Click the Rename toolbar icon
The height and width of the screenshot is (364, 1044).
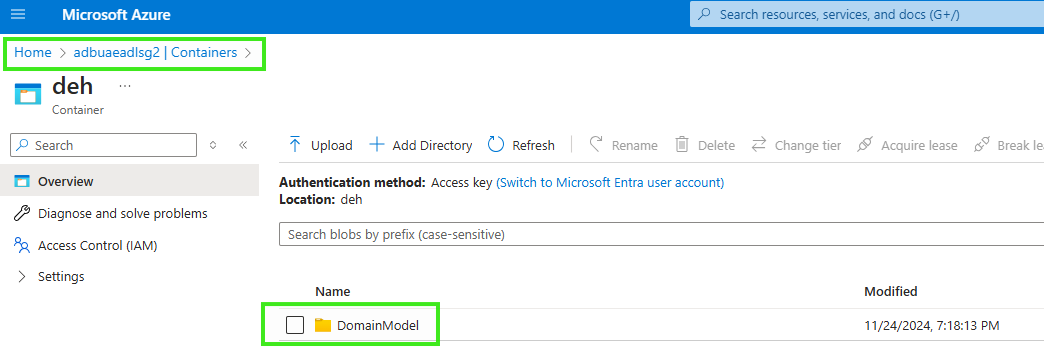[x=597, y=144]
